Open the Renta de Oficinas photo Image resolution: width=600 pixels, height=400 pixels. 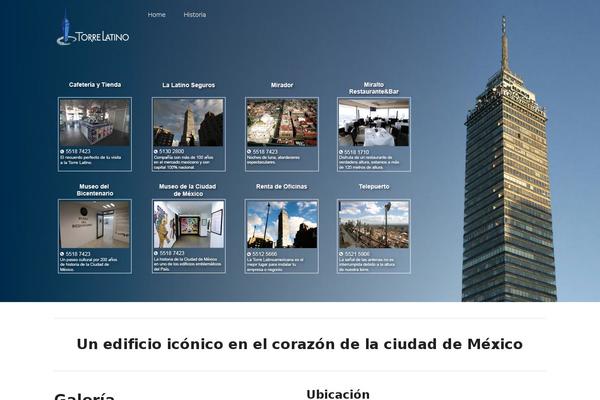pos(282,225)
